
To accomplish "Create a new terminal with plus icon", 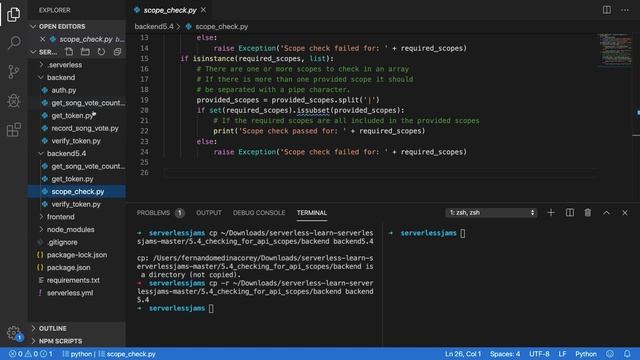I will pyautogui.click(x=551, y=213).
